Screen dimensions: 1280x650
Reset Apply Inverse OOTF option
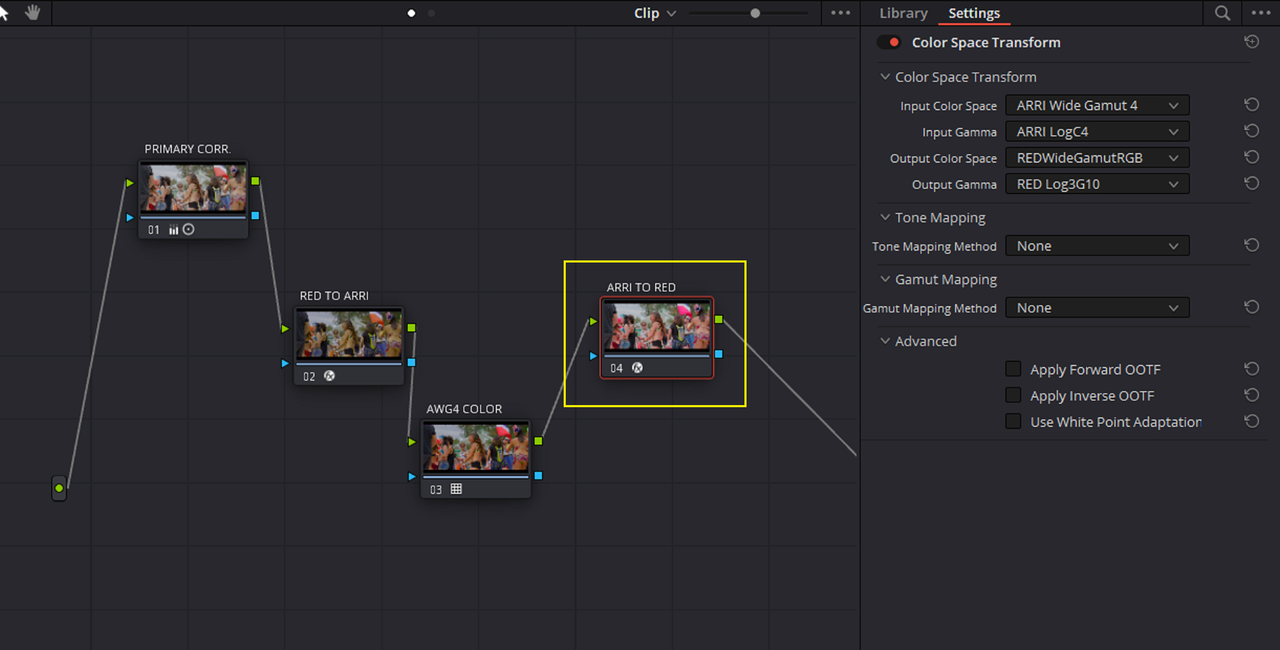(x=1251, y=395)
